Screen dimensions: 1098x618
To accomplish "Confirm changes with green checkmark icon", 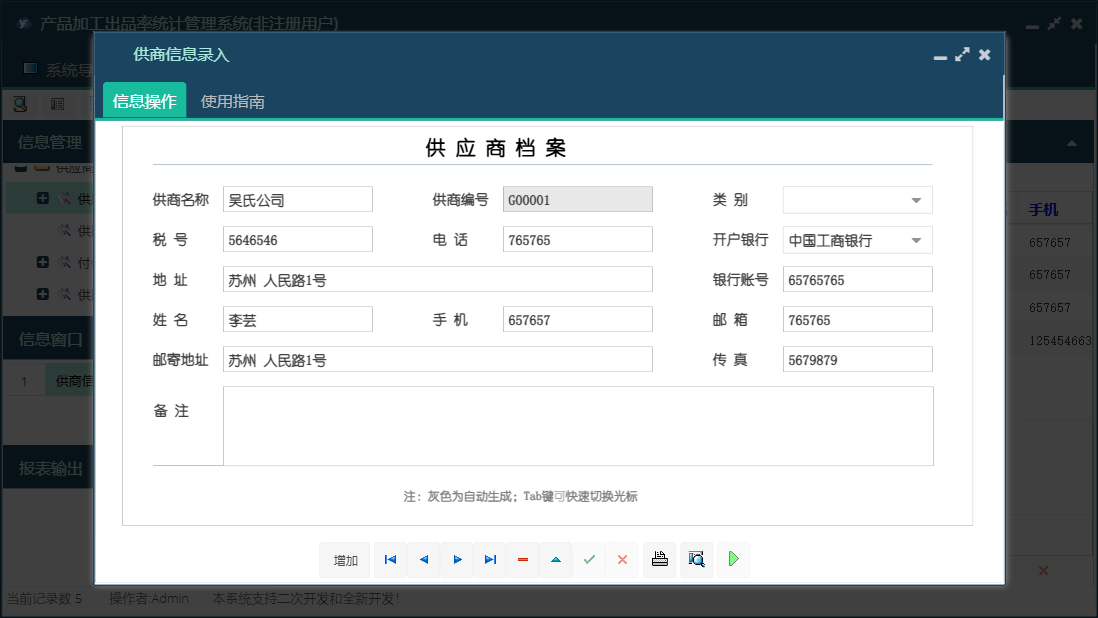I will pyautogui.click(x=589, y=560).
